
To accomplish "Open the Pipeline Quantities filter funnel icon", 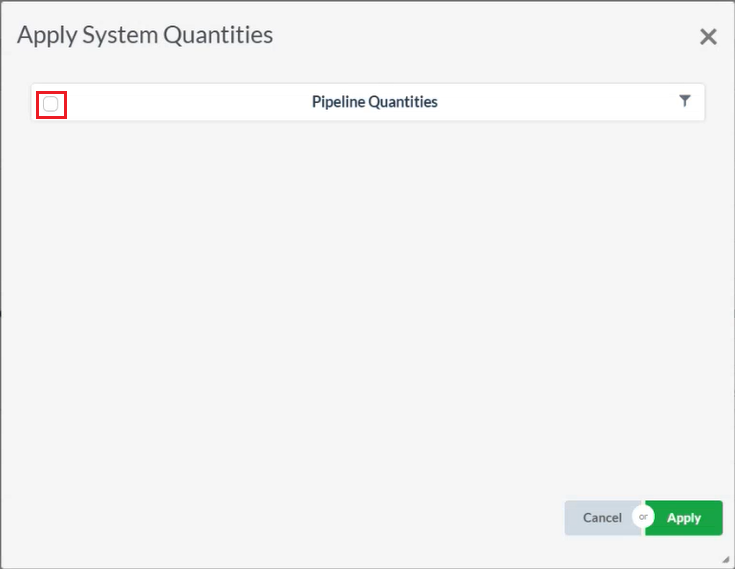I will coord(684,101).
